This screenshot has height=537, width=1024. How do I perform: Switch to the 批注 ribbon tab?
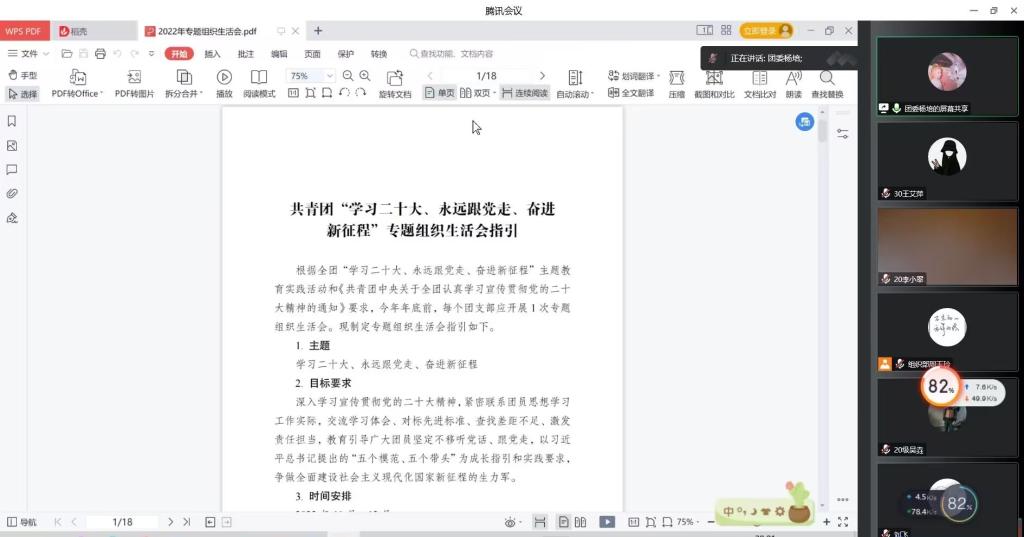pos(245,54)
